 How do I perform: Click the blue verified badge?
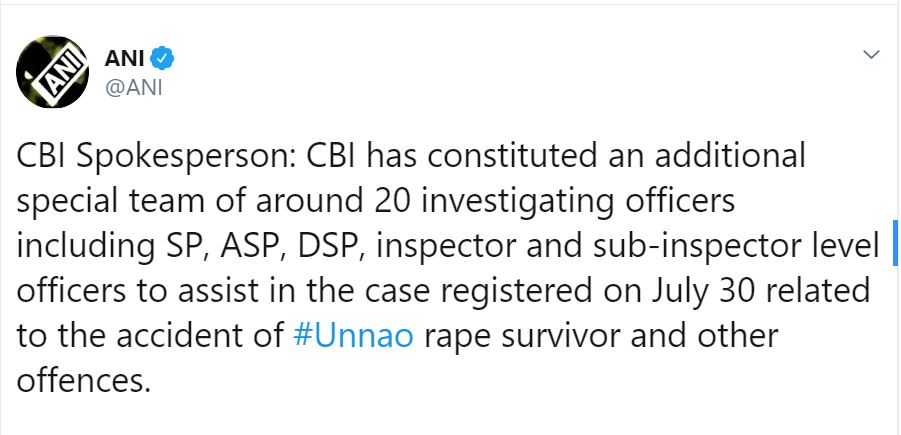click(x=162, y=58)
